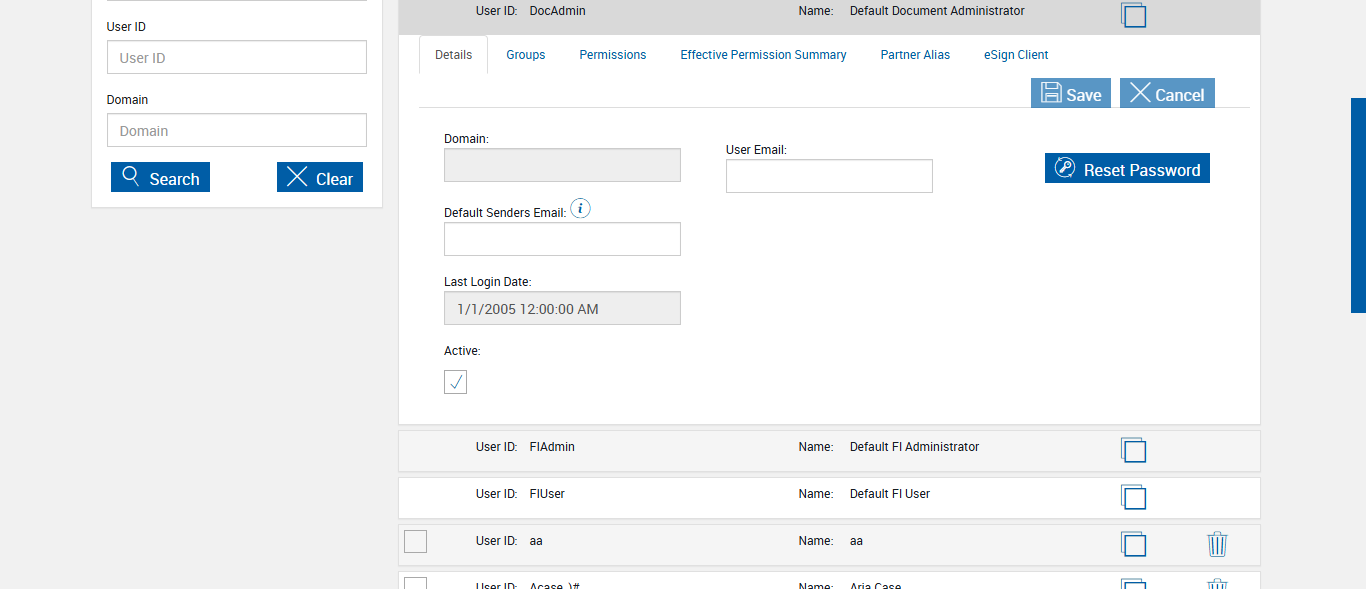
Task: Delete user aa with trash icon
Action: pyautogui.click(x=1217, y=544)
